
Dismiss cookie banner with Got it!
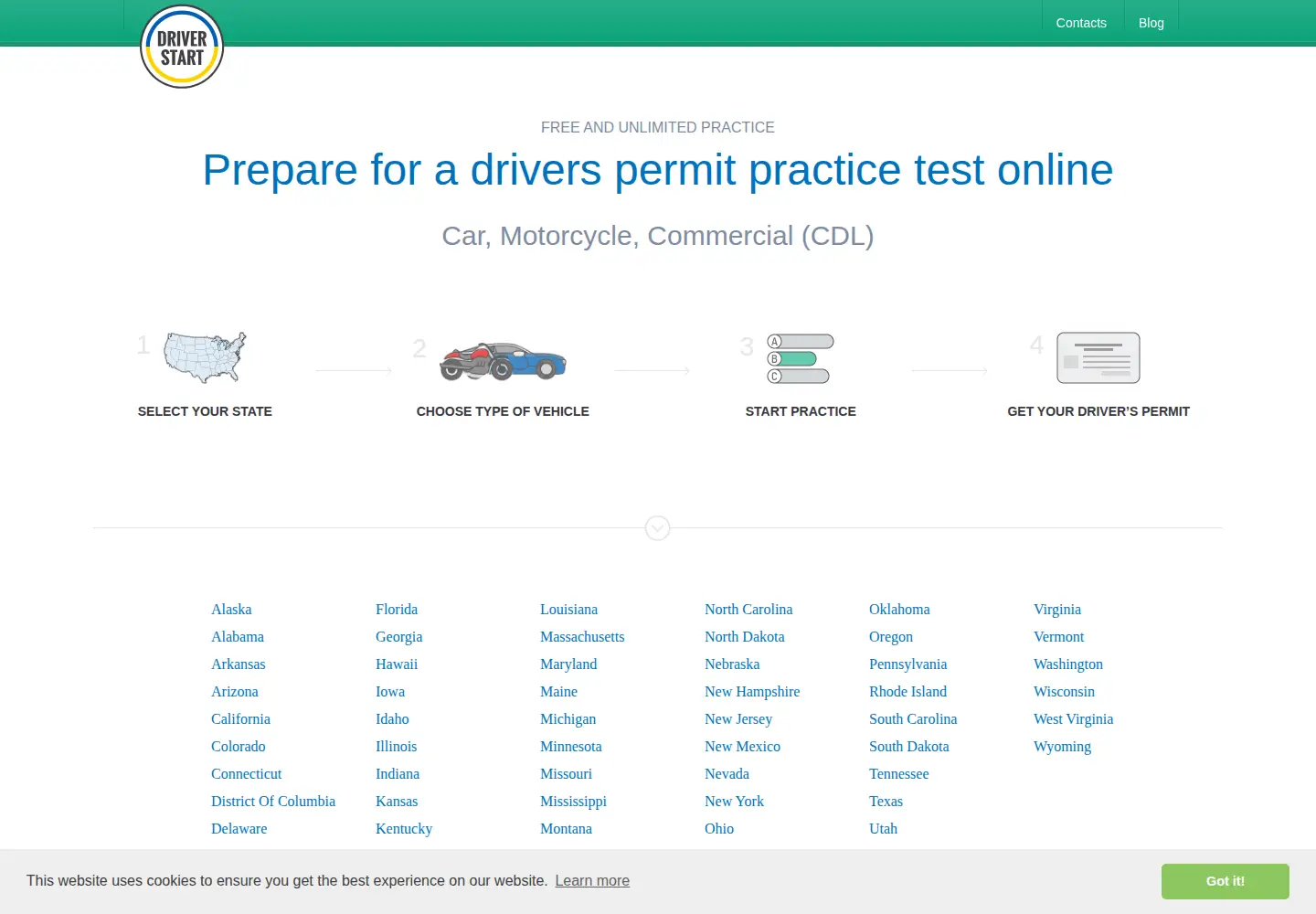(x=1226, y=881)
